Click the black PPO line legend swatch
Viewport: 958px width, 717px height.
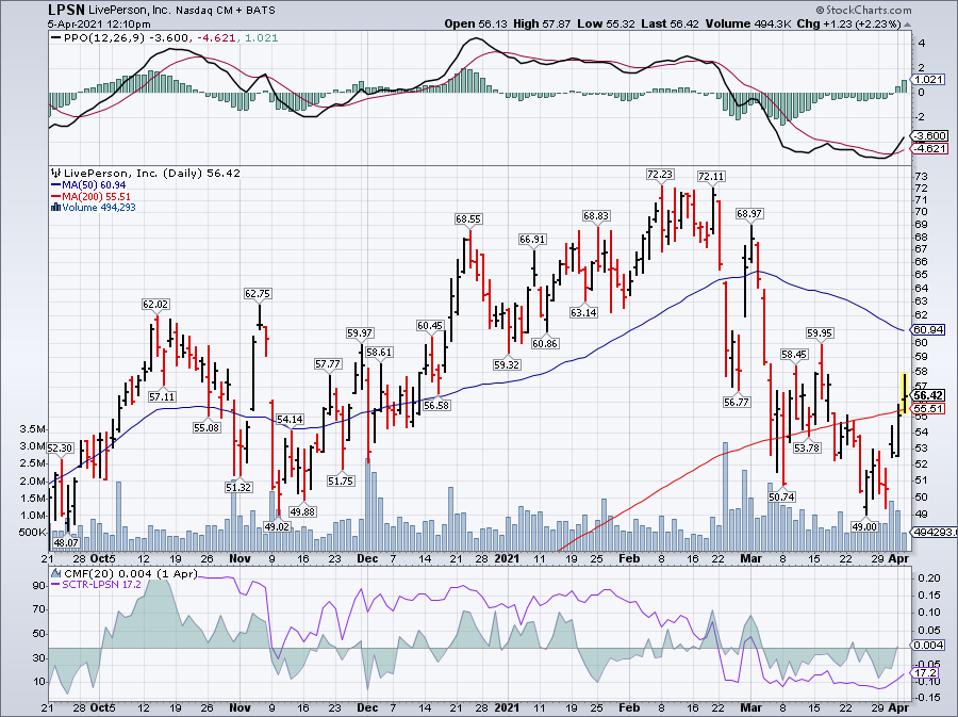pyautogui.click(x=56, y=38)
